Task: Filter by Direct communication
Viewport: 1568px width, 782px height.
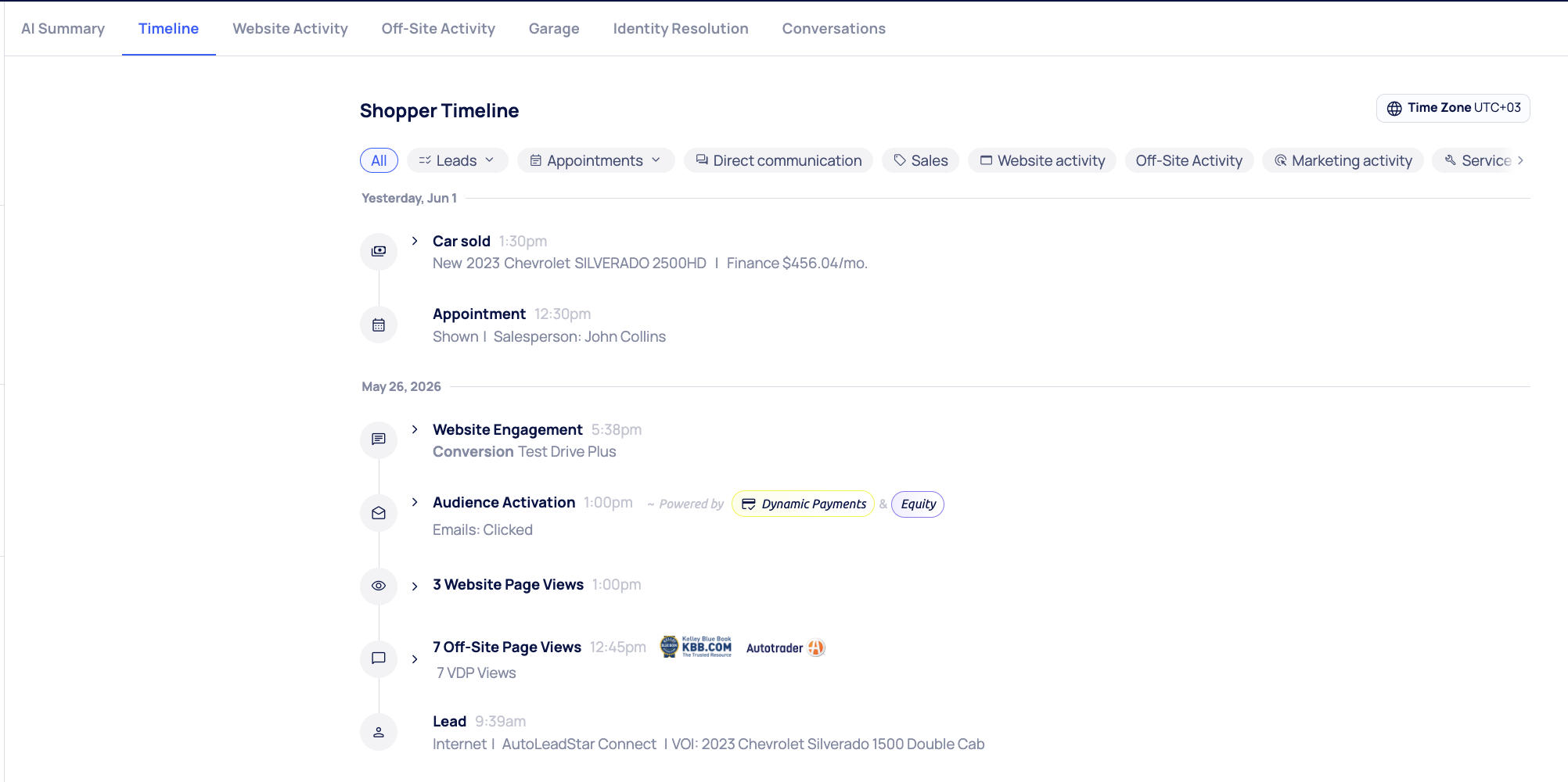Action: pyautogui.click(x=779, y=160)
